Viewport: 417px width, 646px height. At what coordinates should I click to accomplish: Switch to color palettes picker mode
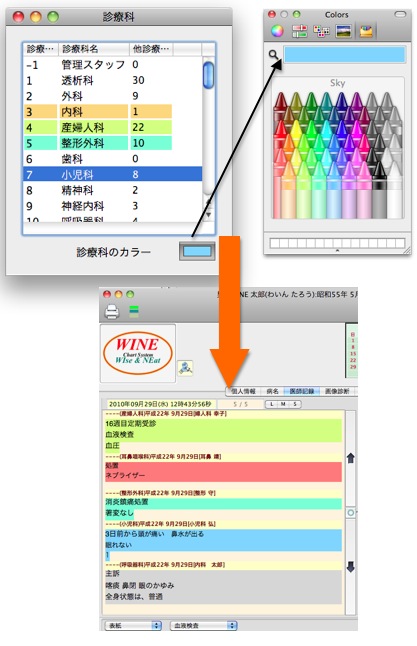tap(321, 31)
